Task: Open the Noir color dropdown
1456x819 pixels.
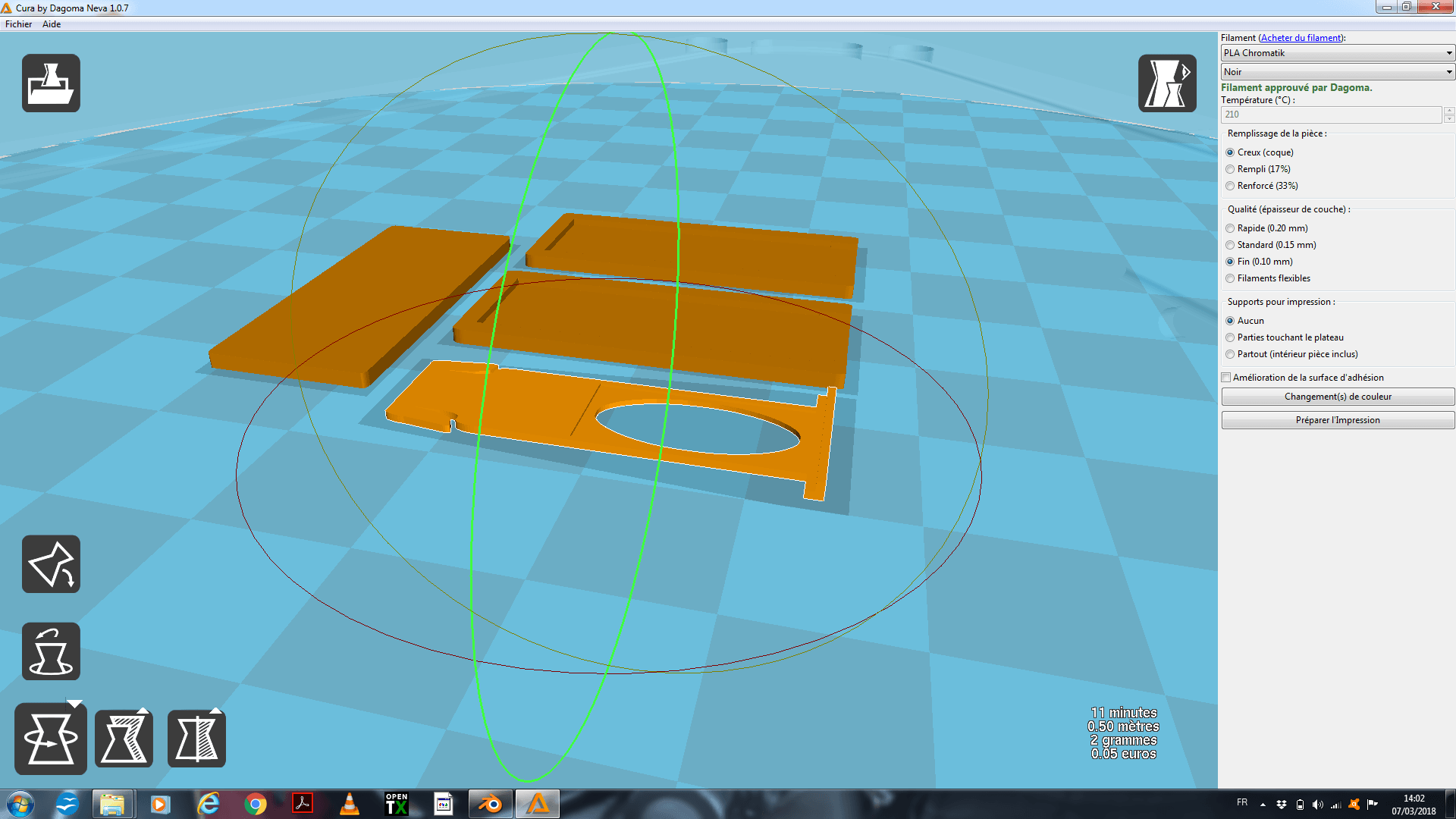Action: [1337, 72]
